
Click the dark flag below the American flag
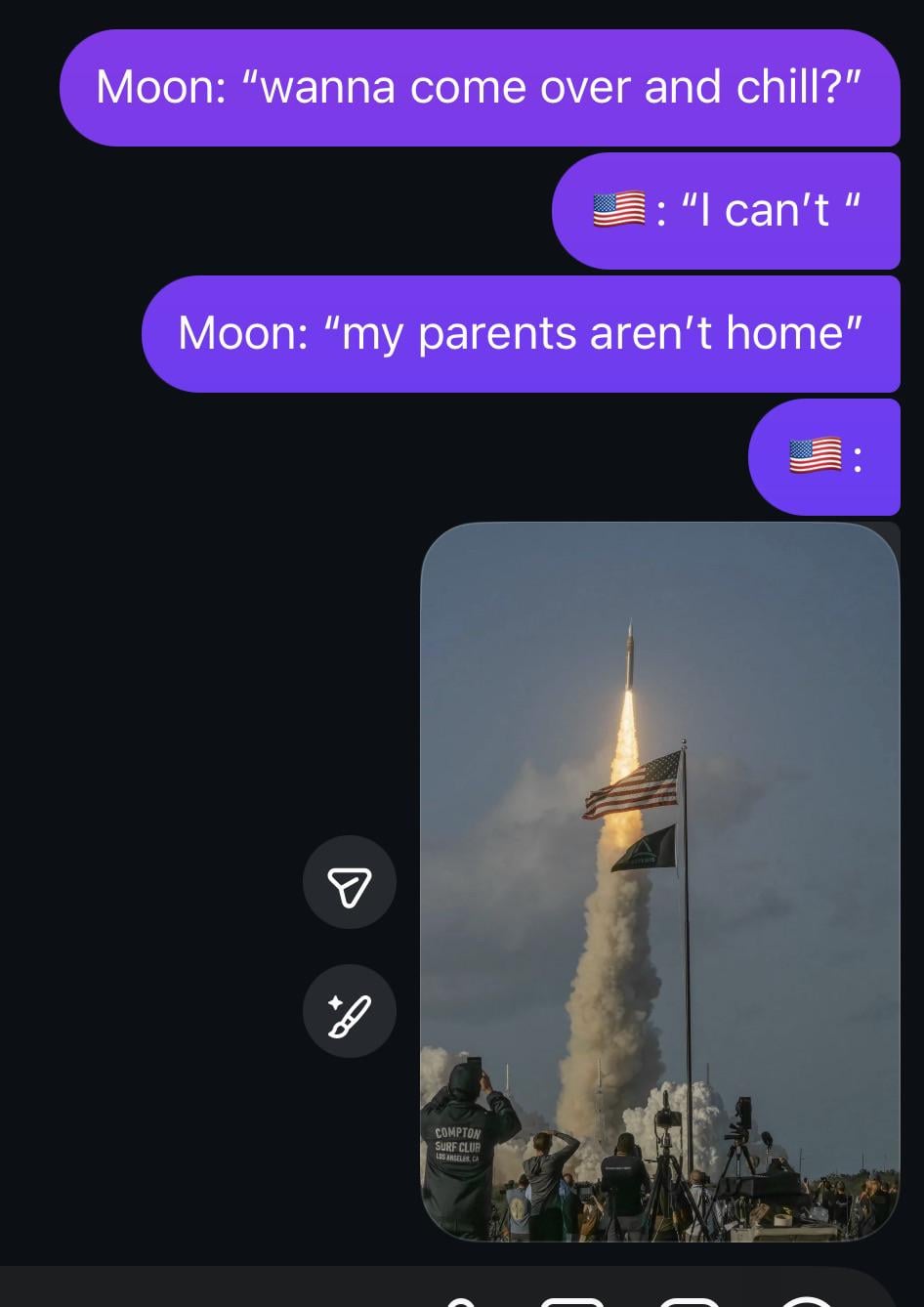coord(644,848)
